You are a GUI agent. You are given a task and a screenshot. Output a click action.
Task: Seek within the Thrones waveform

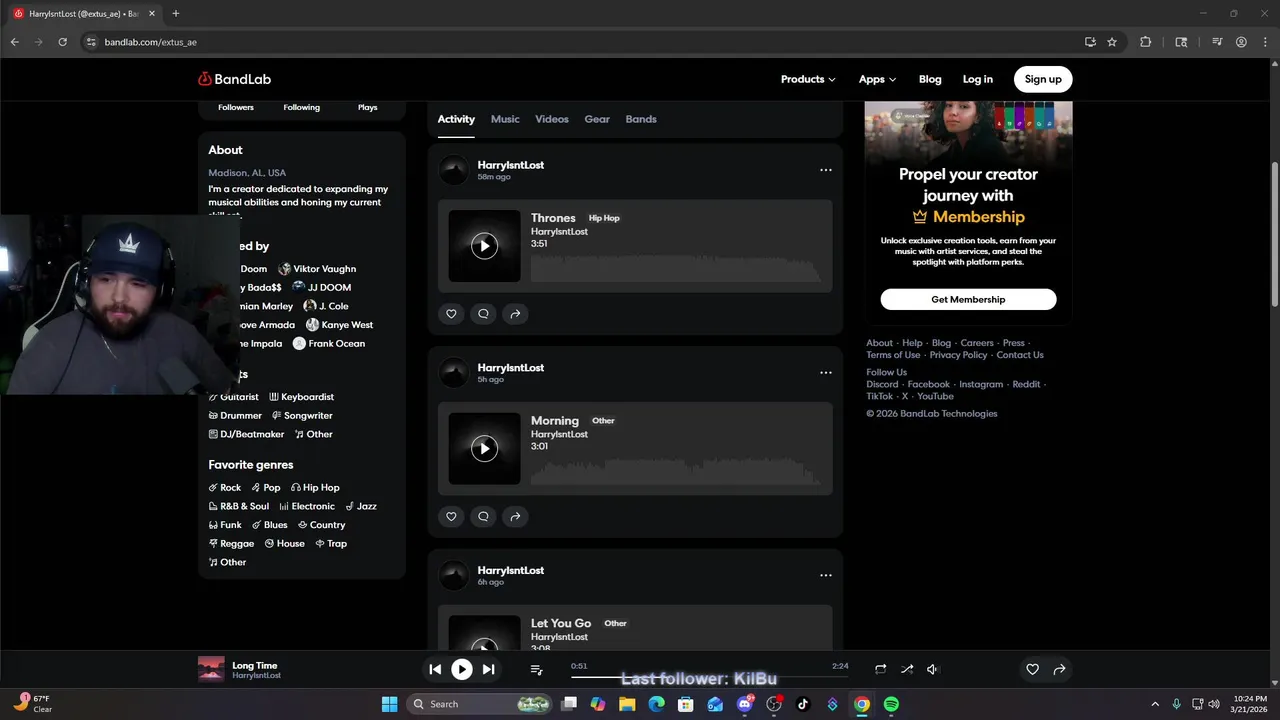click(x=676, y=270)
